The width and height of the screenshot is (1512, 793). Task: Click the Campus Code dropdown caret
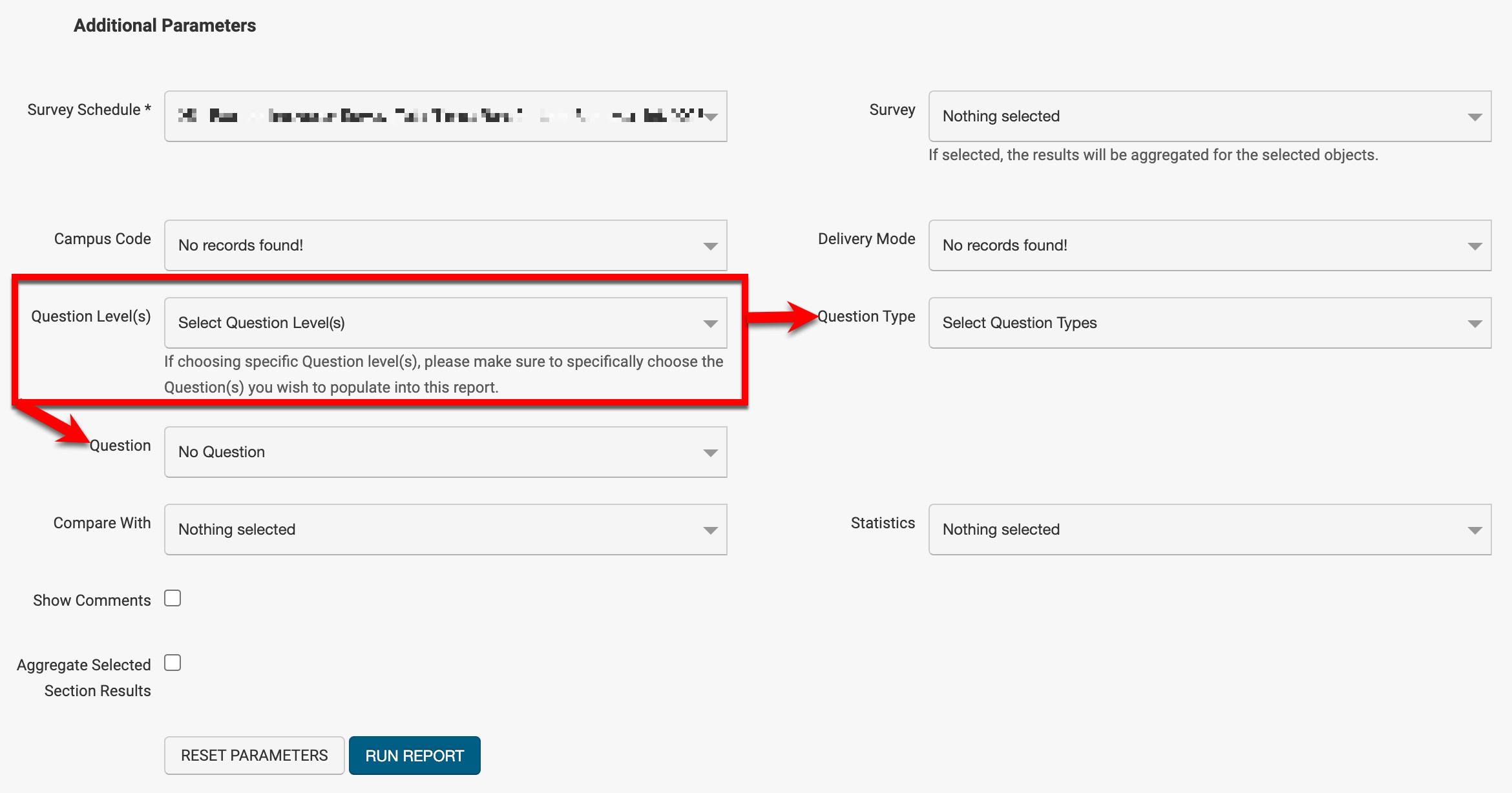710,246
